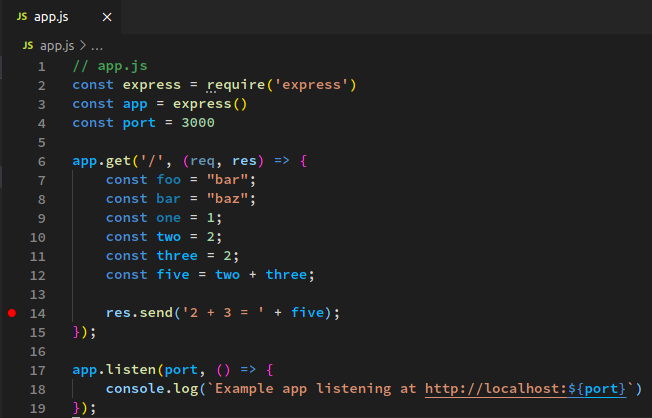Click the '2 + 3 = ' string on line 14

click(x=223, y=312)
